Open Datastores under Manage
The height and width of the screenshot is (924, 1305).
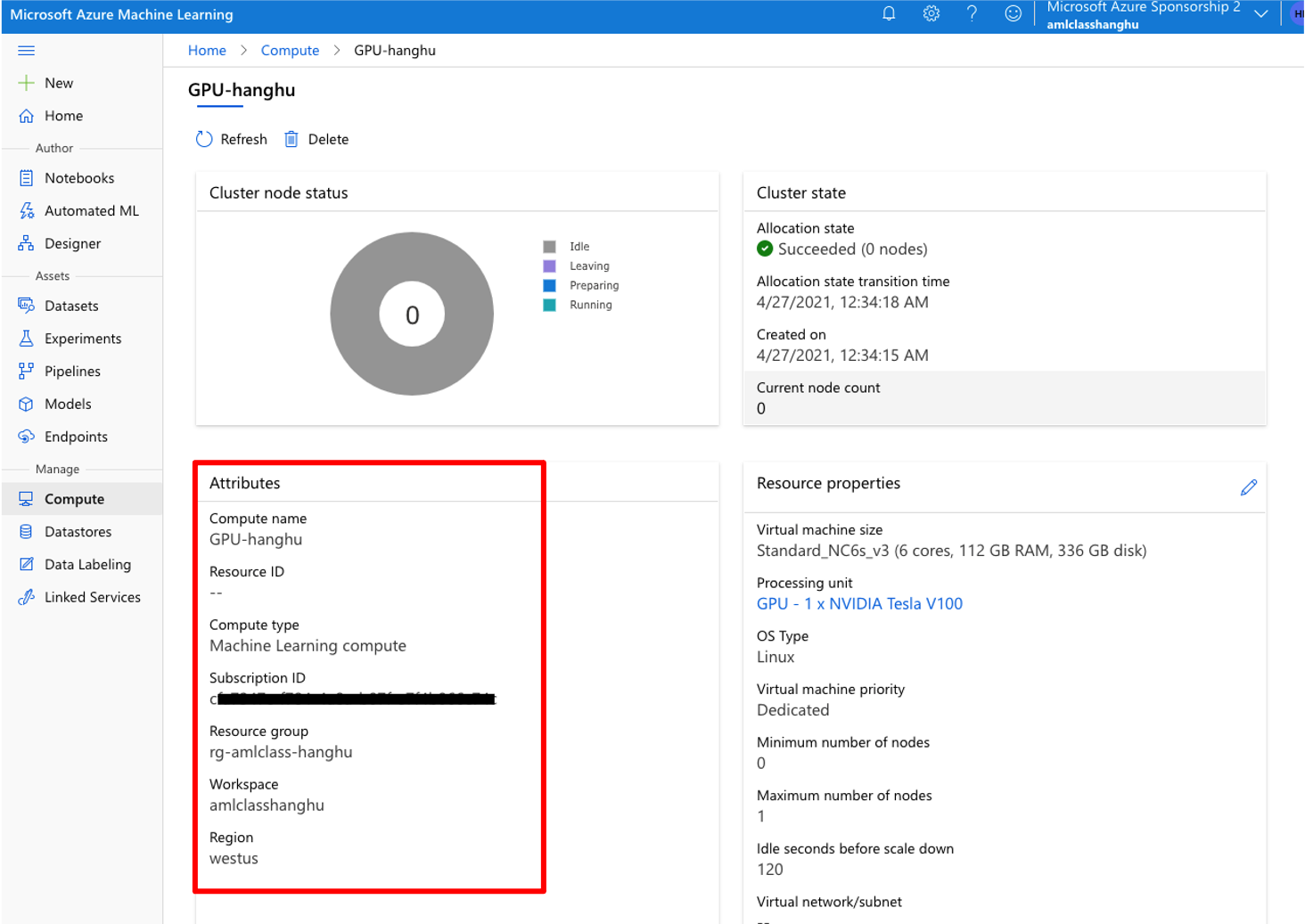(x=78, y=532)
